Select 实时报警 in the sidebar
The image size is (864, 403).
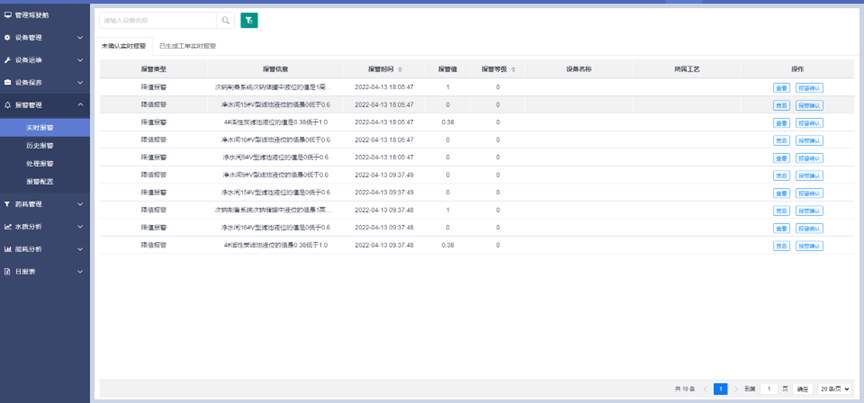click(x=45, y=127)
